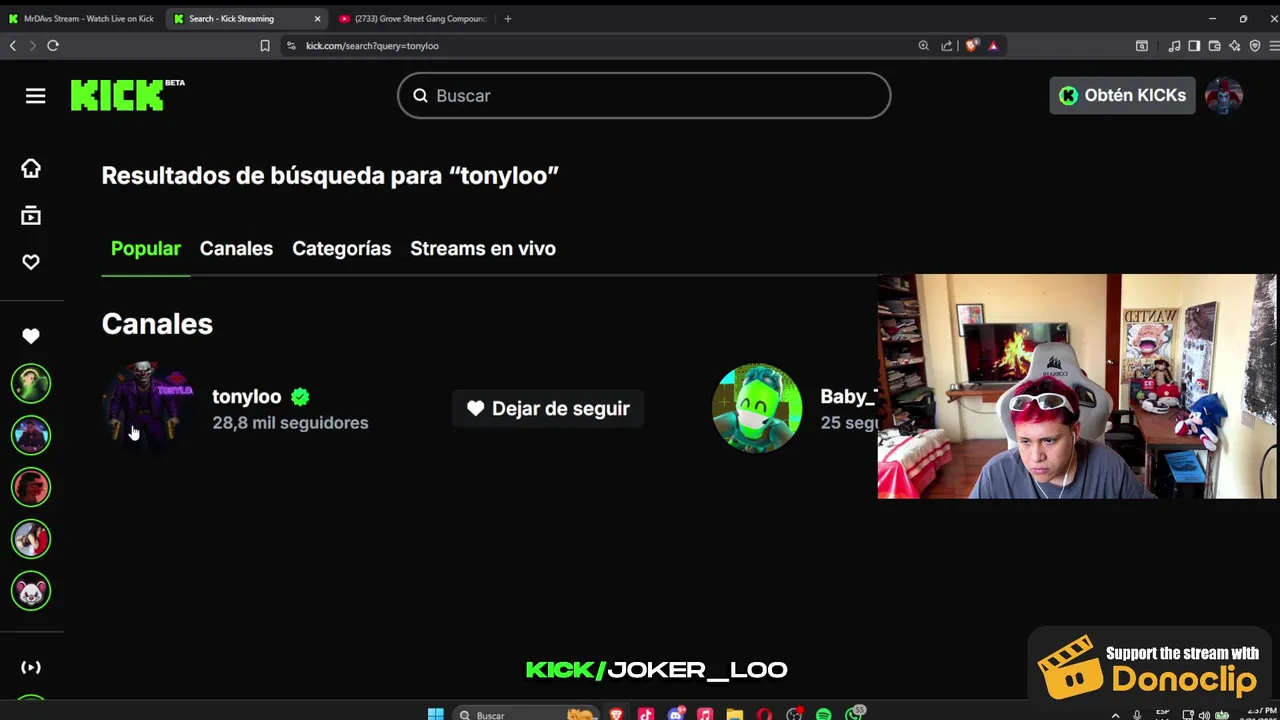Switch to Grove Street Gang YouTube tab
This screenshot has width=1280, height=720.
pyautogui.click(x=413, y=18)
